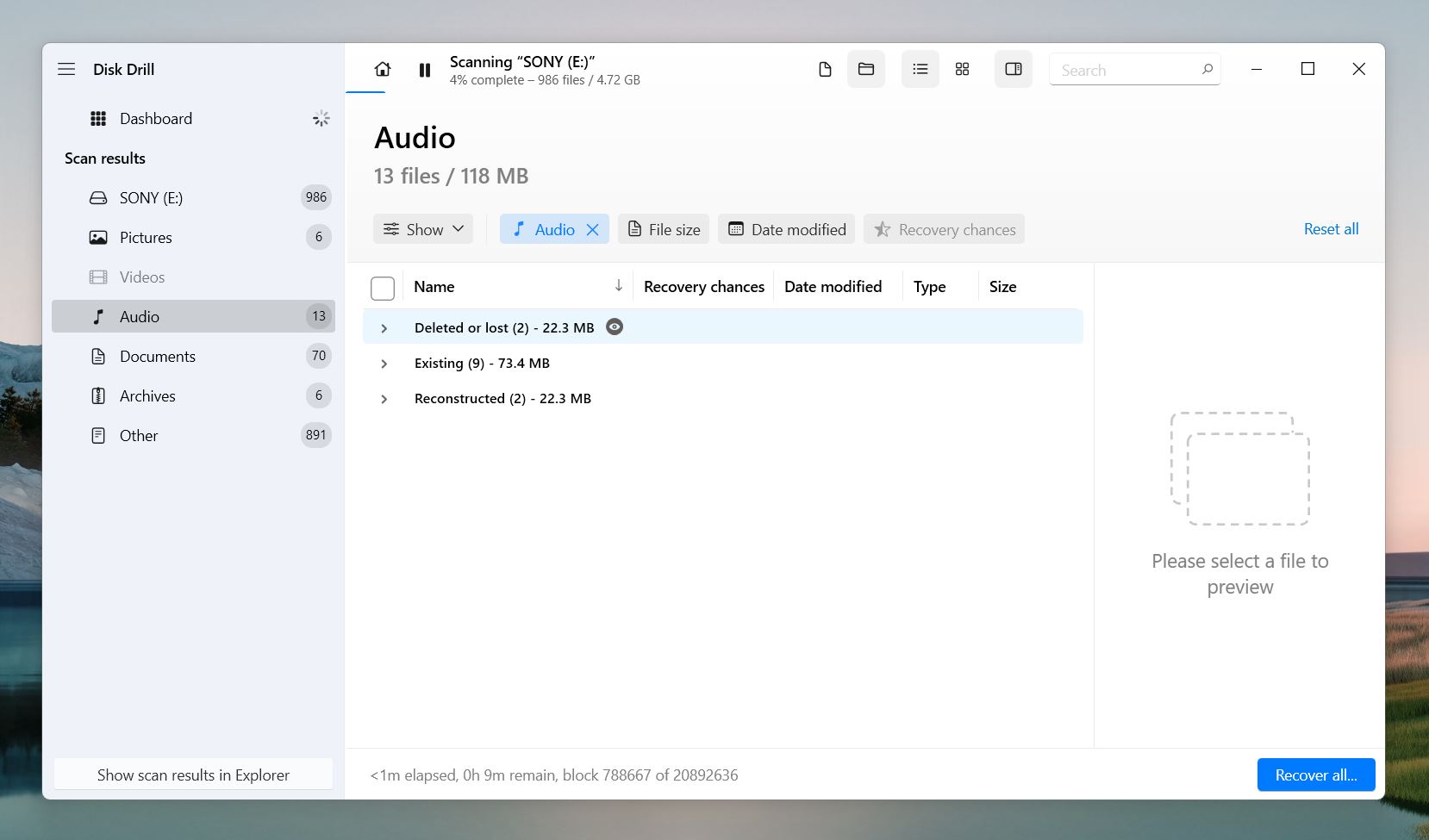1429x840 pixels.
Task: Click Reset all link
Action: point(1331,229)
